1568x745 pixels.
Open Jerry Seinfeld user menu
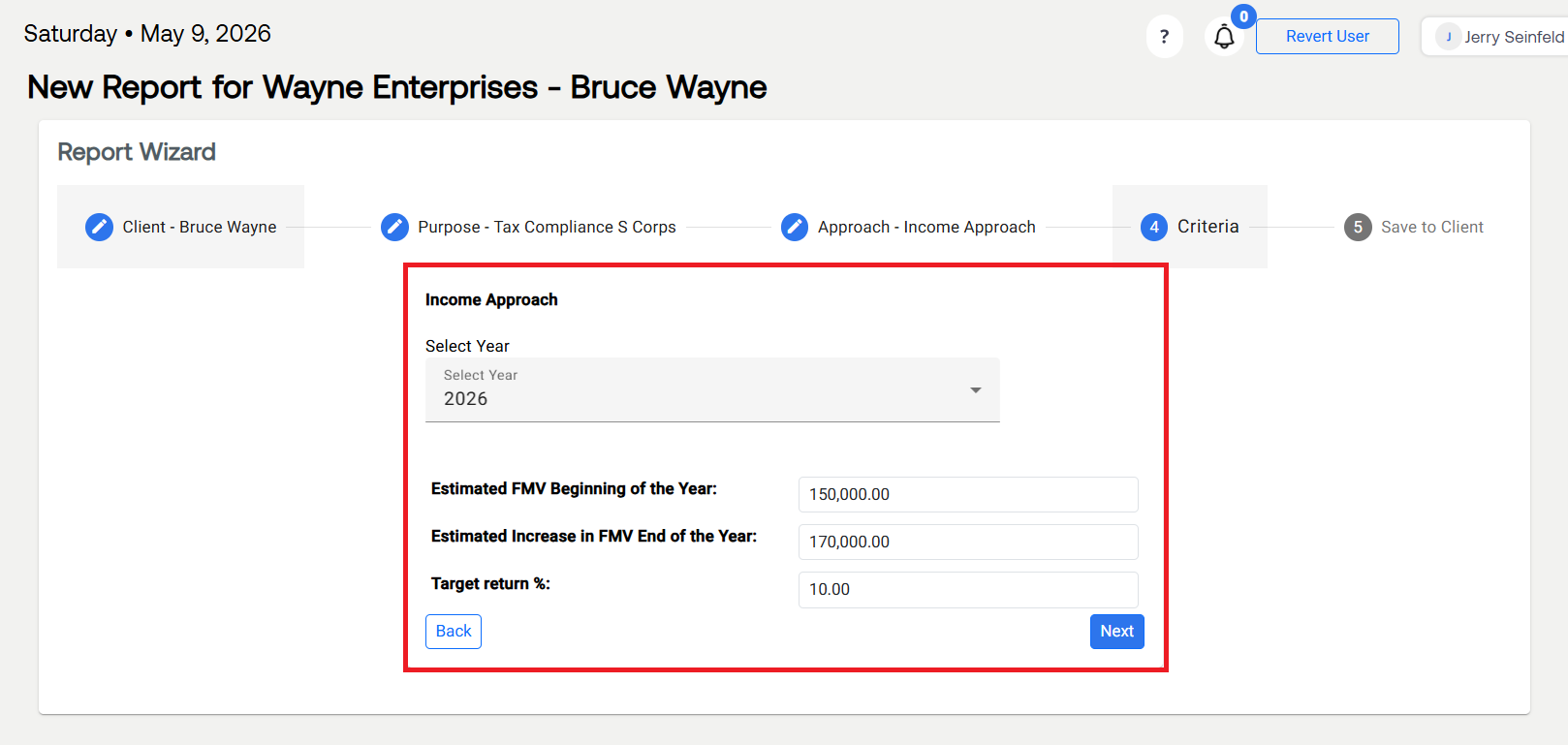(1497, 37)
